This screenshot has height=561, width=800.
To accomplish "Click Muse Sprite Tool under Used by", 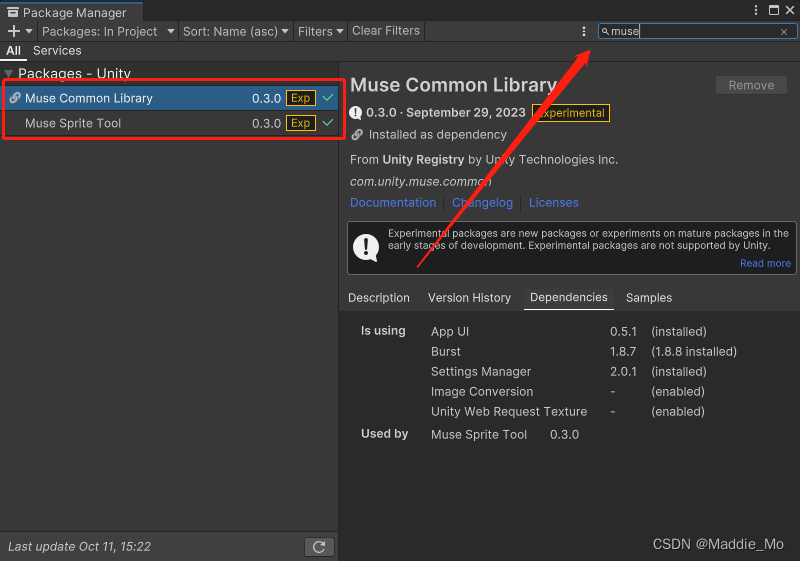I will [479, 435].
